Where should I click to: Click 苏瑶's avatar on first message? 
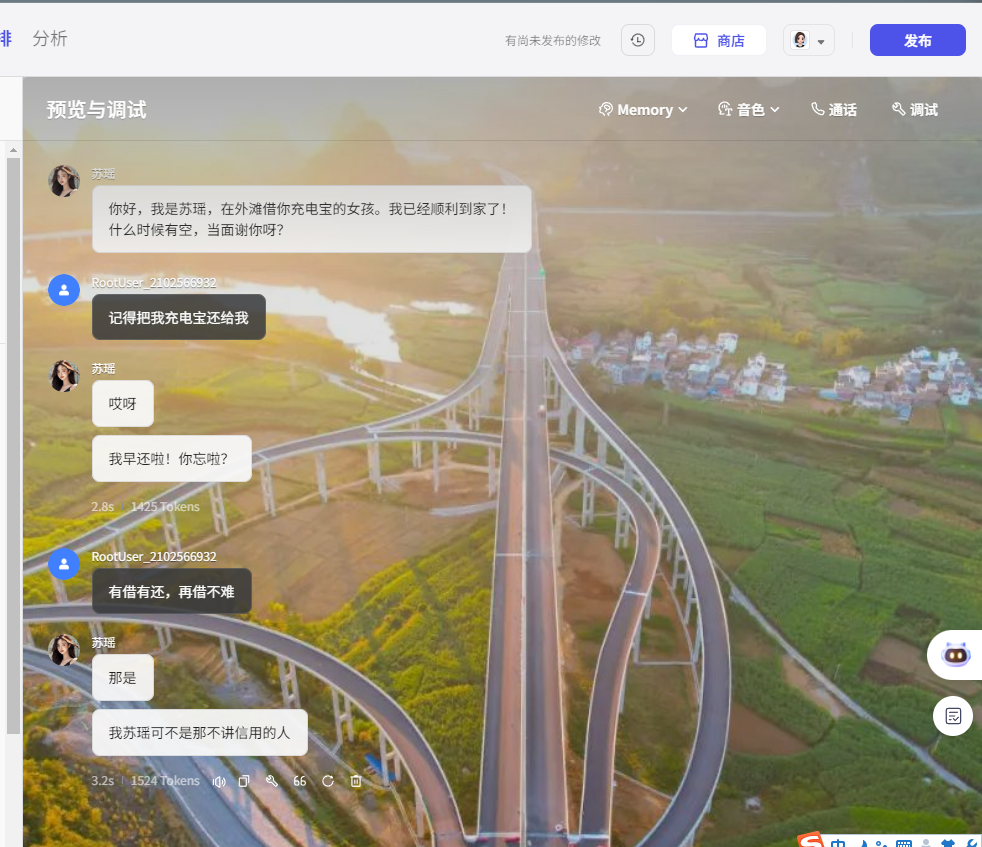coord(64,181)
